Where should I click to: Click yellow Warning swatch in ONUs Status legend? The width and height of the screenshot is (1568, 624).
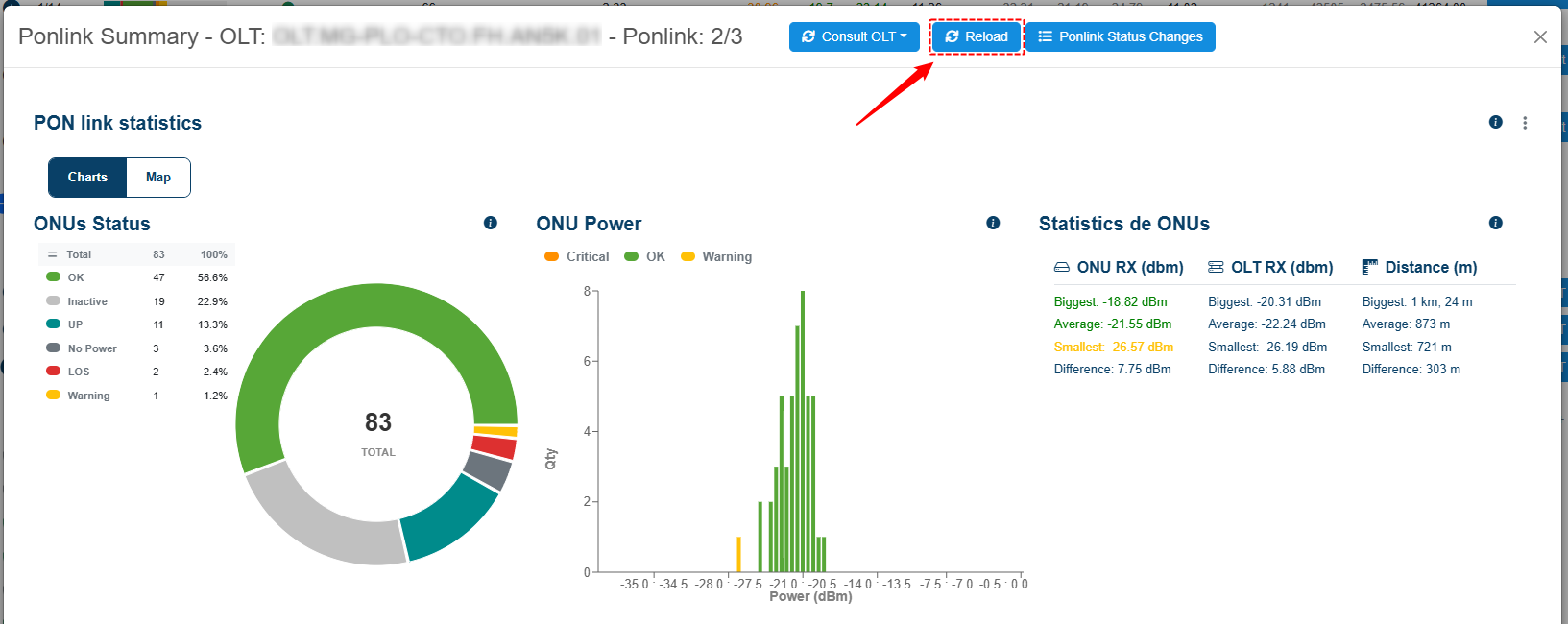(x=54, y=395)
